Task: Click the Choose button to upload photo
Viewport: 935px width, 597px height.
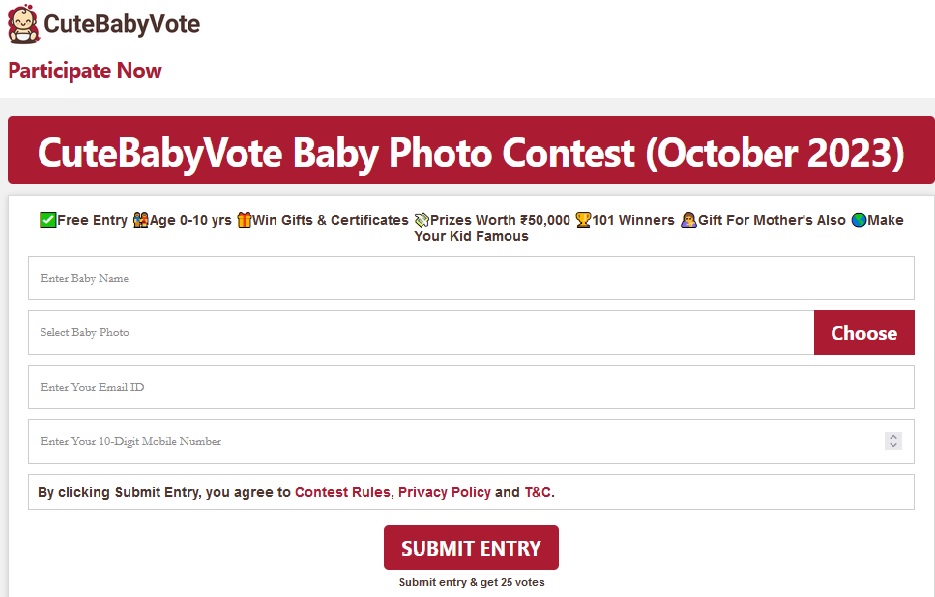Action: 864,332
